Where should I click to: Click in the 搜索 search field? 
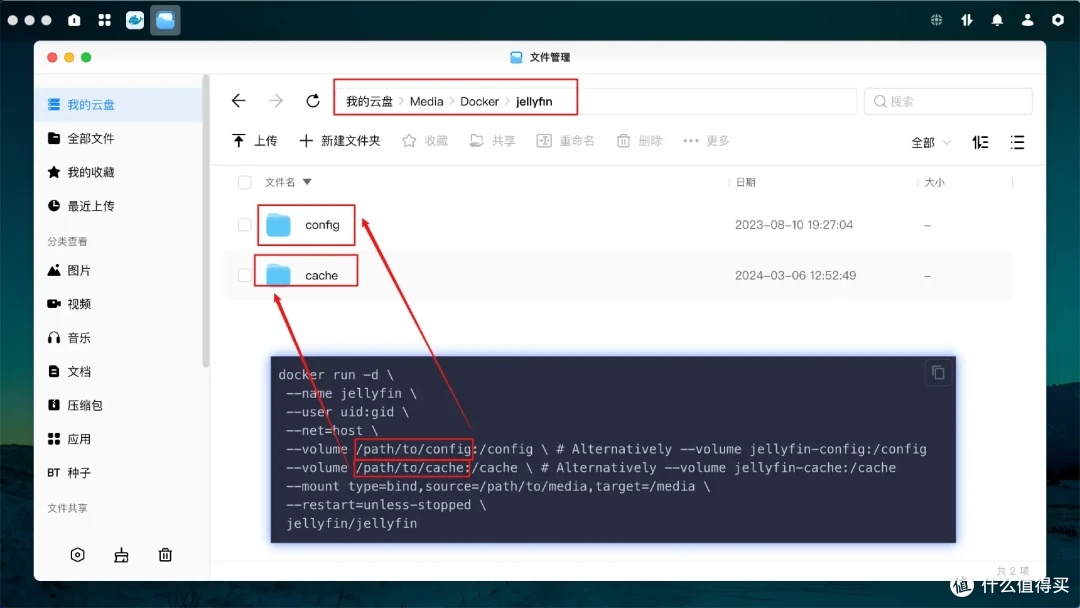948,101
